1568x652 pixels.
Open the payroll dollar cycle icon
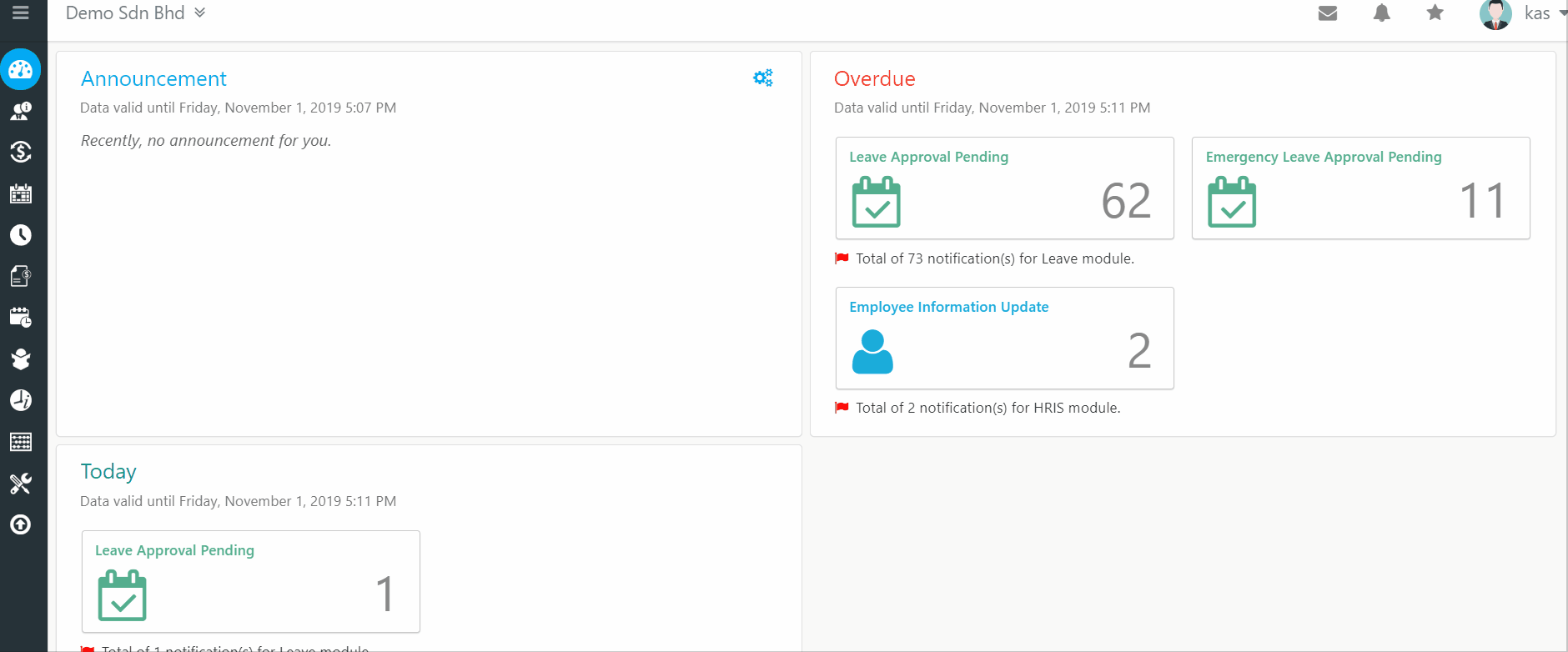21,152
